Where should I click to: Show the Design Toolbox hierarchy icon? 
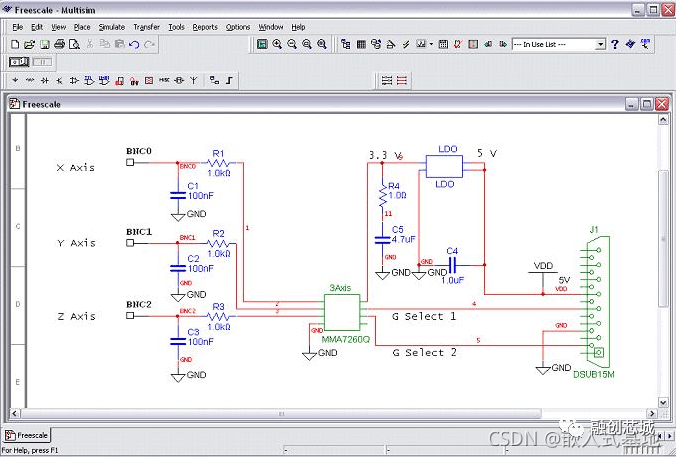coord(346,44)
